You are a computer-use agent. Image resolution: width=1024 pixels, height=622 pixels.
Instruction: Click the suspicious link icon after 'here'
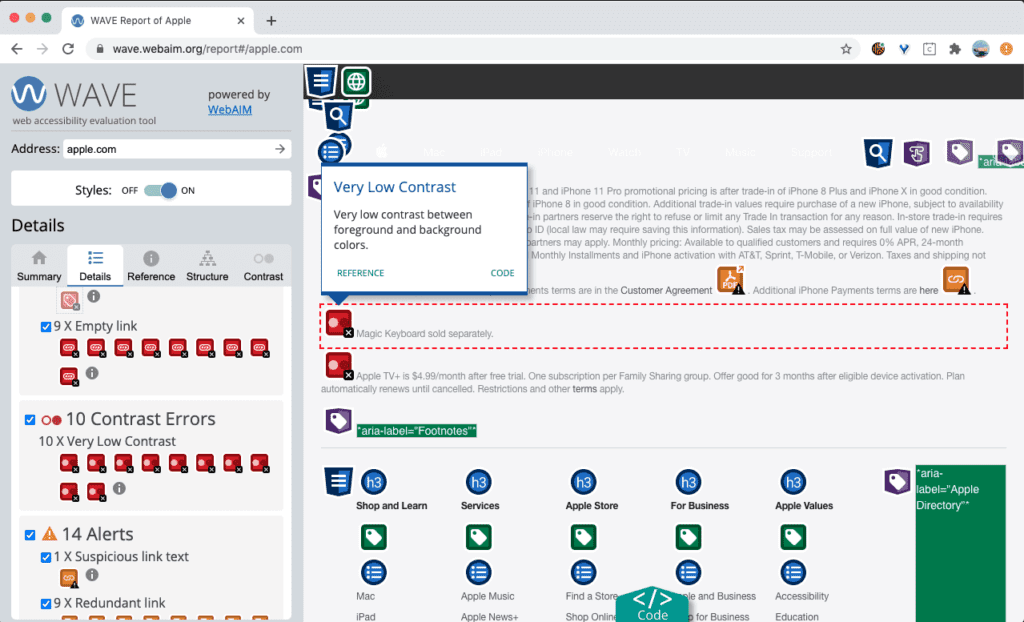(956, 280)
